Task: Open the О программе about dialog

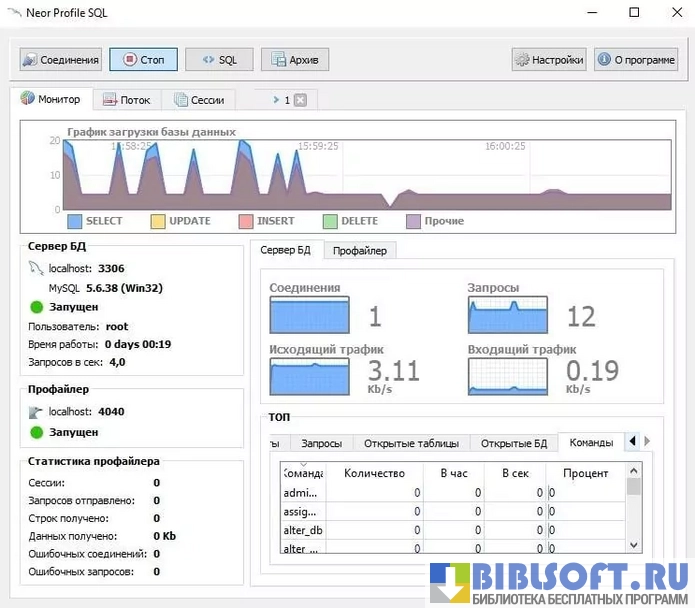Action: point(636,60)
